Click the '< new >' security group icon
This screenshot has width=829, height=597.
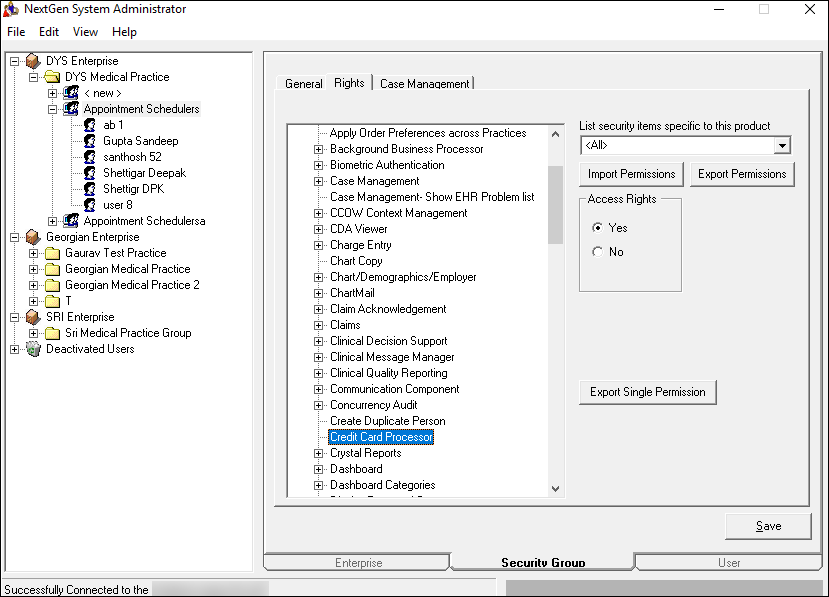tap(71, 93)
